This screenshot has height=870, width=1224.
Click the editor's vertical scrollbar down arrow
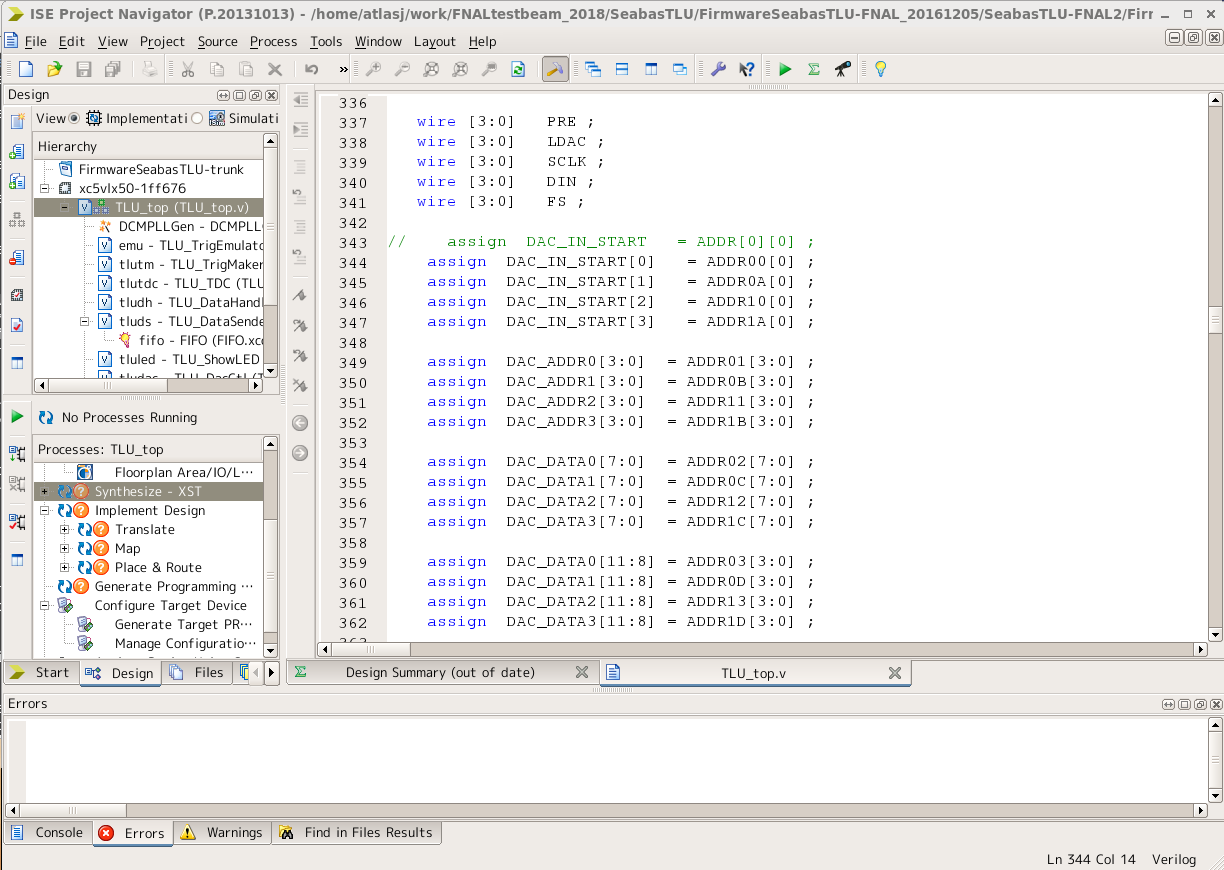coord(1215,634)
